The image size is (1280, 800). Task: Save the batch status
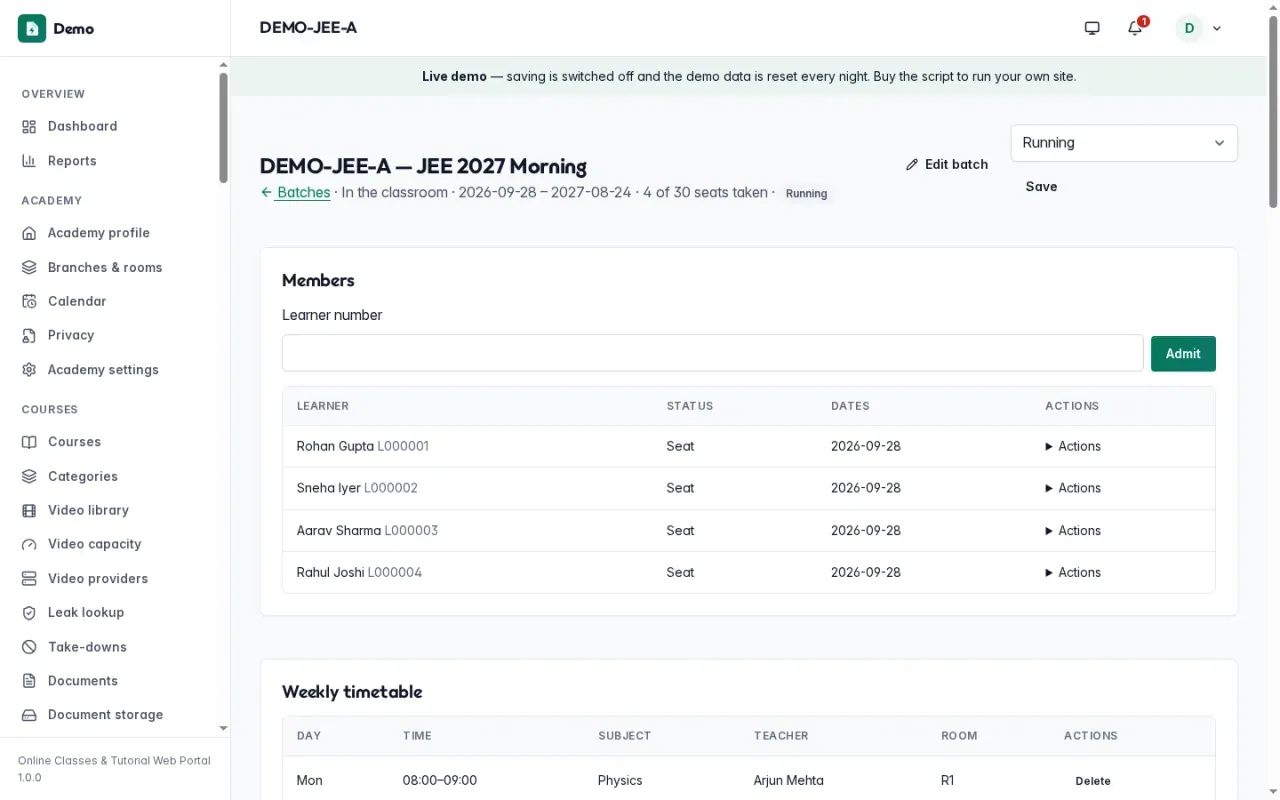(x=1041, y=187)
